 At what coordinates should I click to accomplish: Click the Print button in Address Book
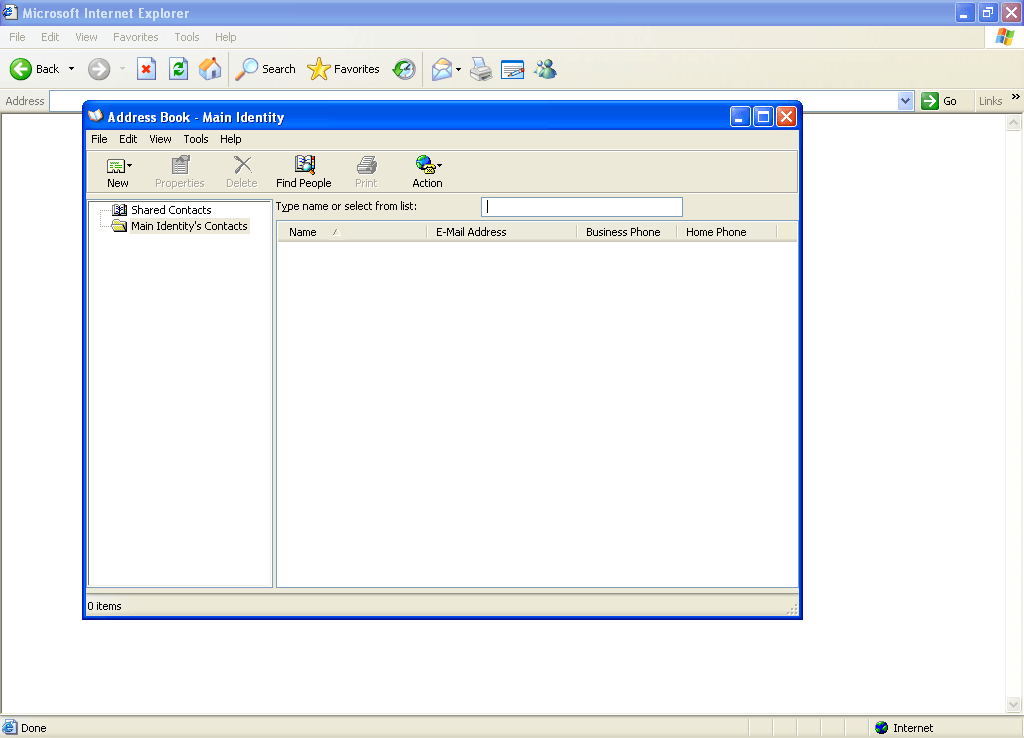(x=366, y=172)
